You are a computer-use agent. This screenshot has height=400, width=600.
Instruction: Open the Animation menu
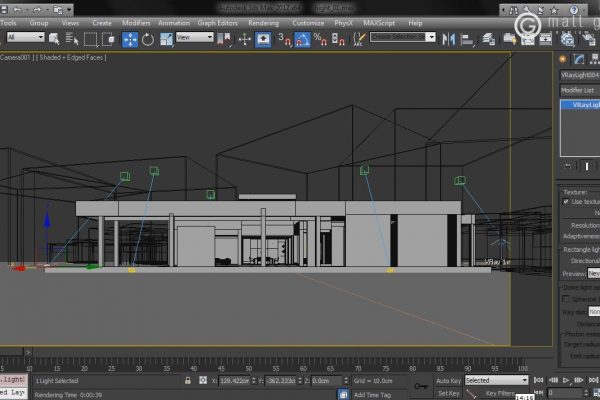(174, 23)
